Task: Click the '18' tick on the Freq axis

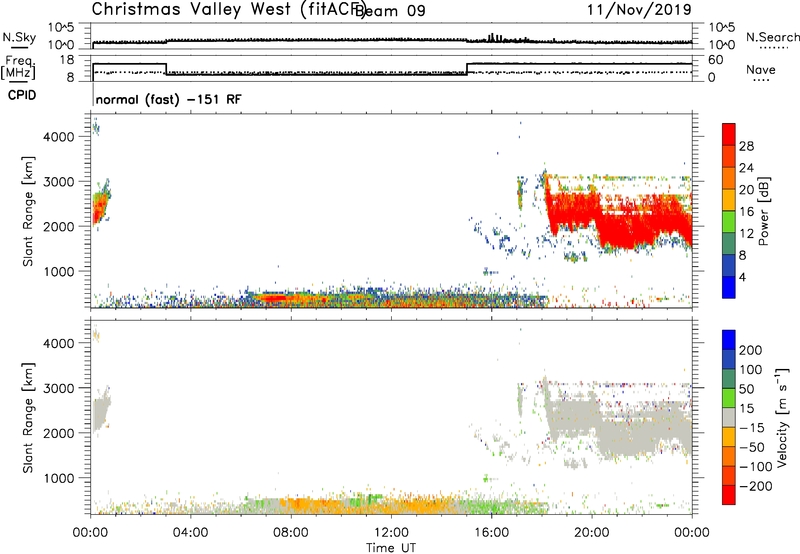Action: click(x=67, y=60)
